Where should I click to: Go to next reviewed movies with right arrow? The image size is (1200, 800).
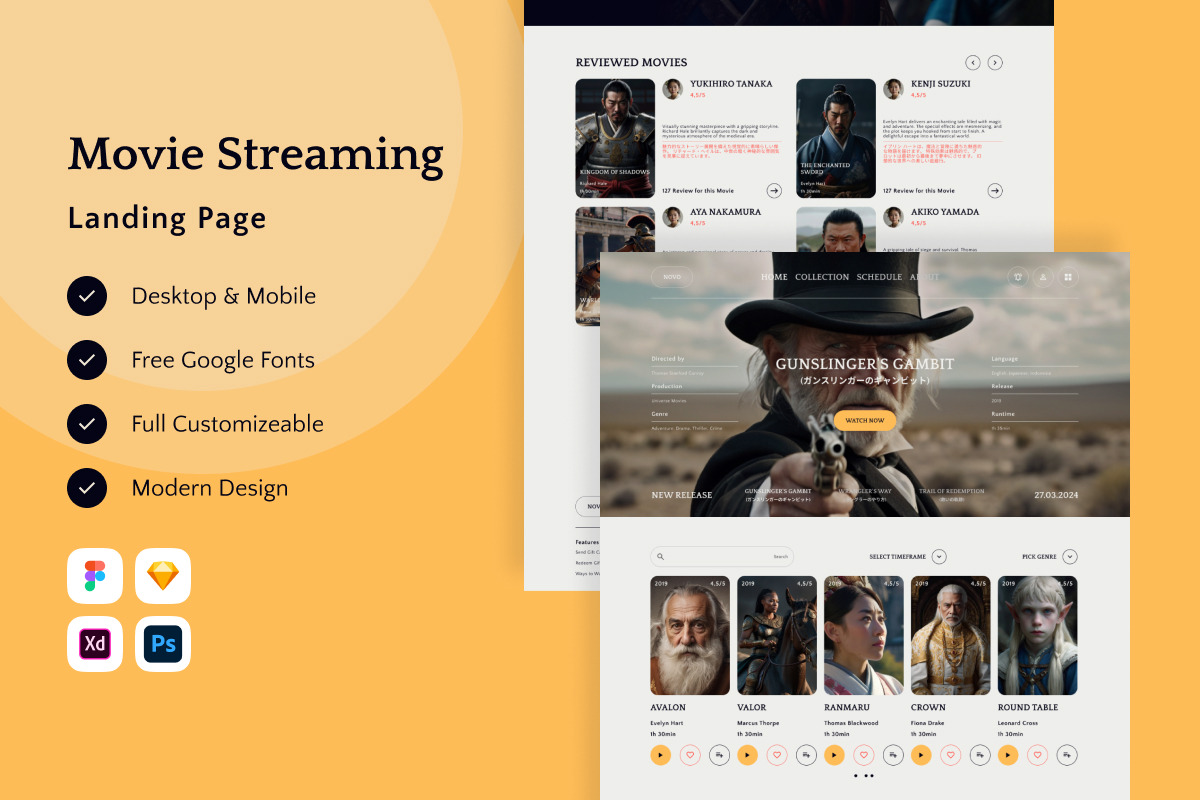click(x=995, y=63)
